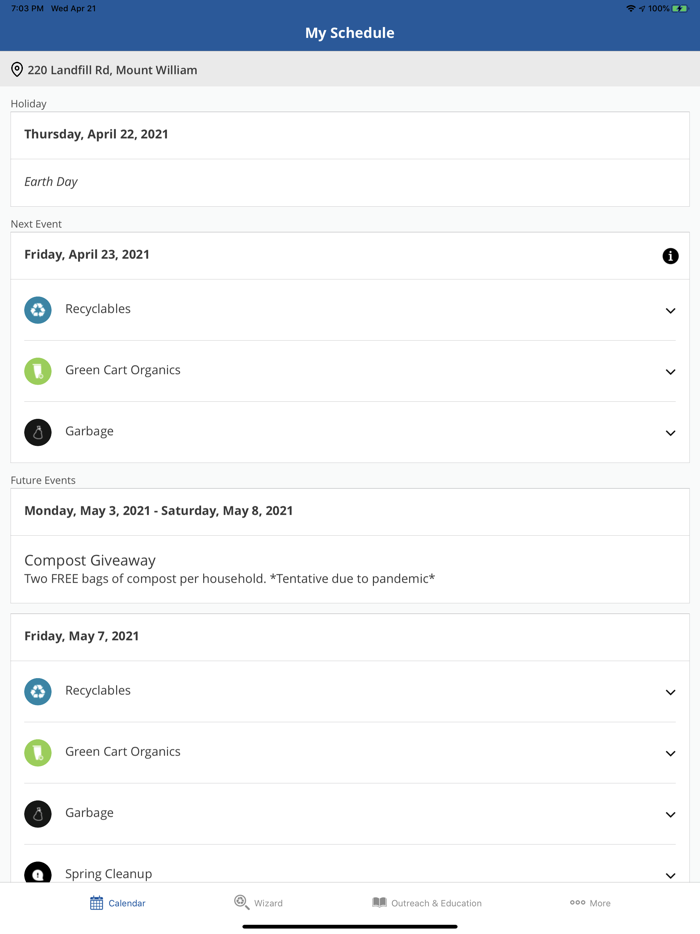Expand Recyclables details for April 23
Viewport: 700px width, 934px height.
pos(670,311)
